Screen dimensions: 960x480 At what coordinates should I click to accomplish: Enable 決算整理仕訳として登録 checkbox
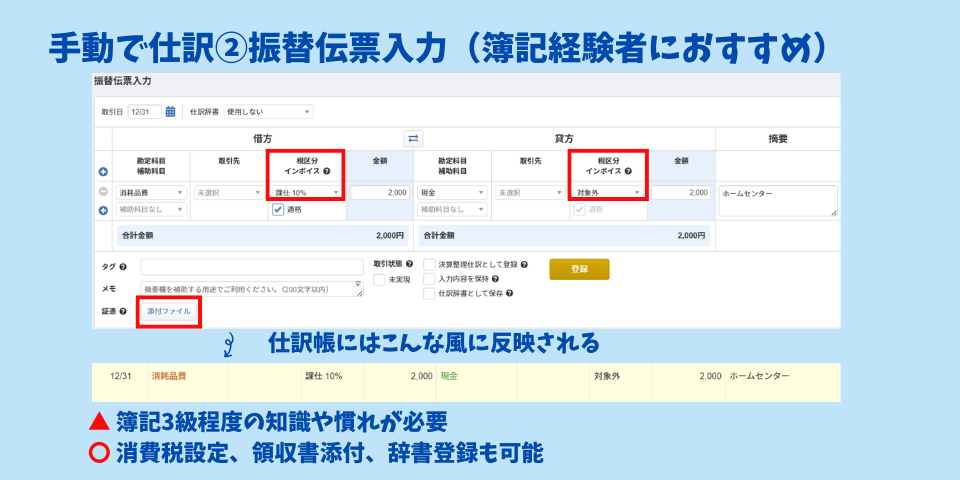(x=429, y=264)
